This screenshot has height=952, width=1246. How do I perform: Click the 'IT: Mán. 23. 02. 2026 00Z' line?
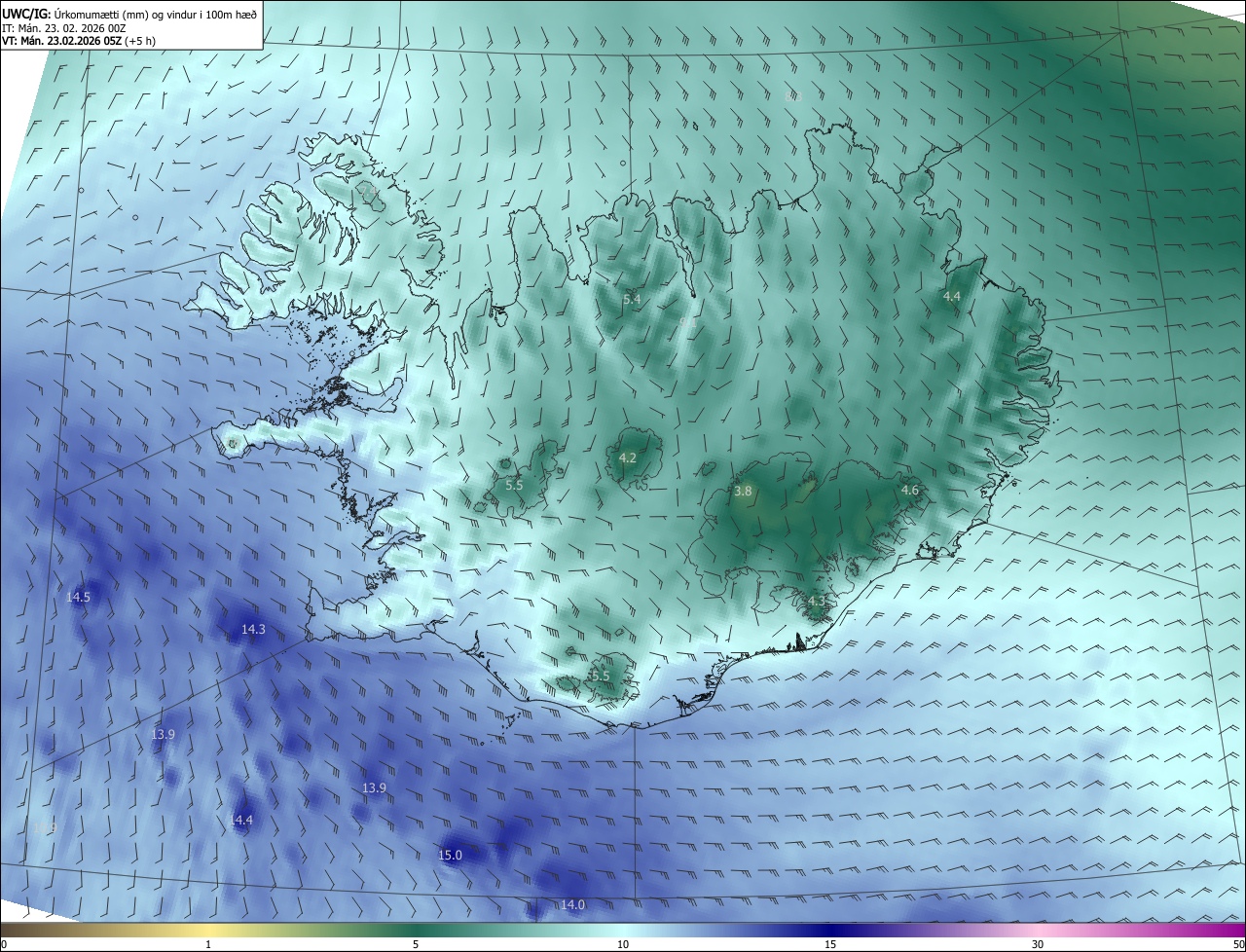pos(63,27)
